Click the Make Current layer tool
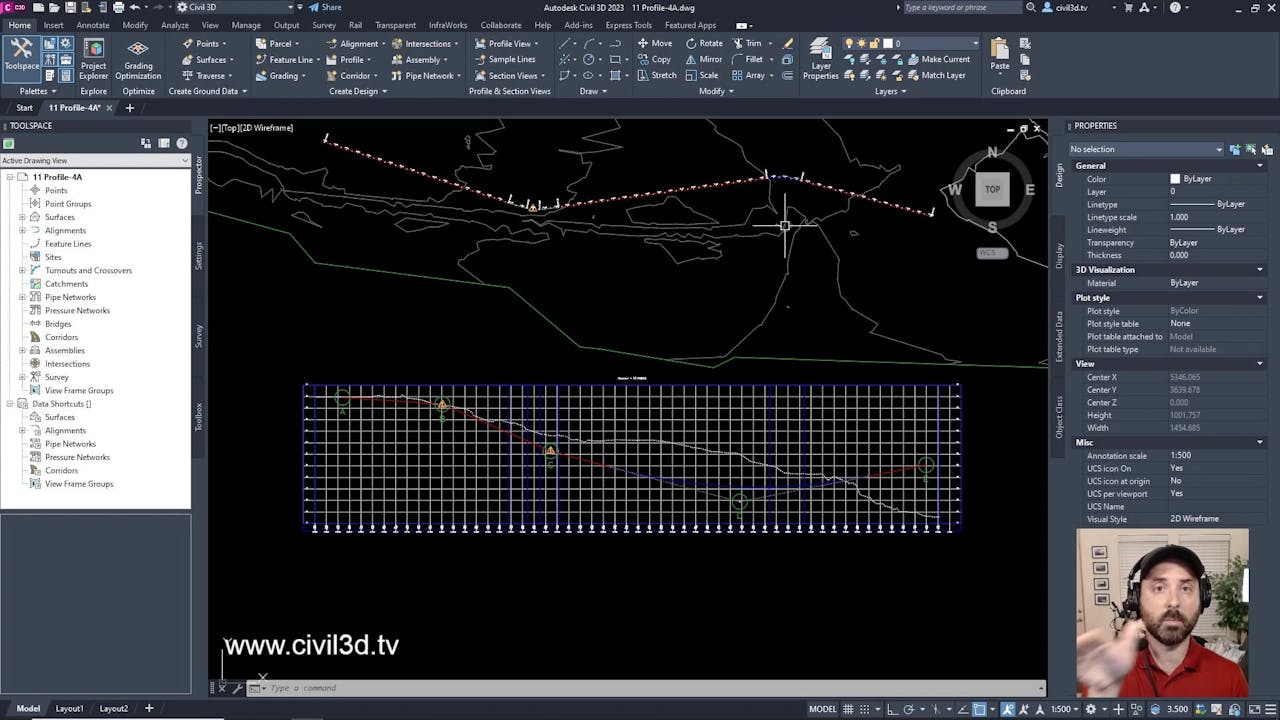Viewport: 1280px width, 720px height. tap(941, 59)
